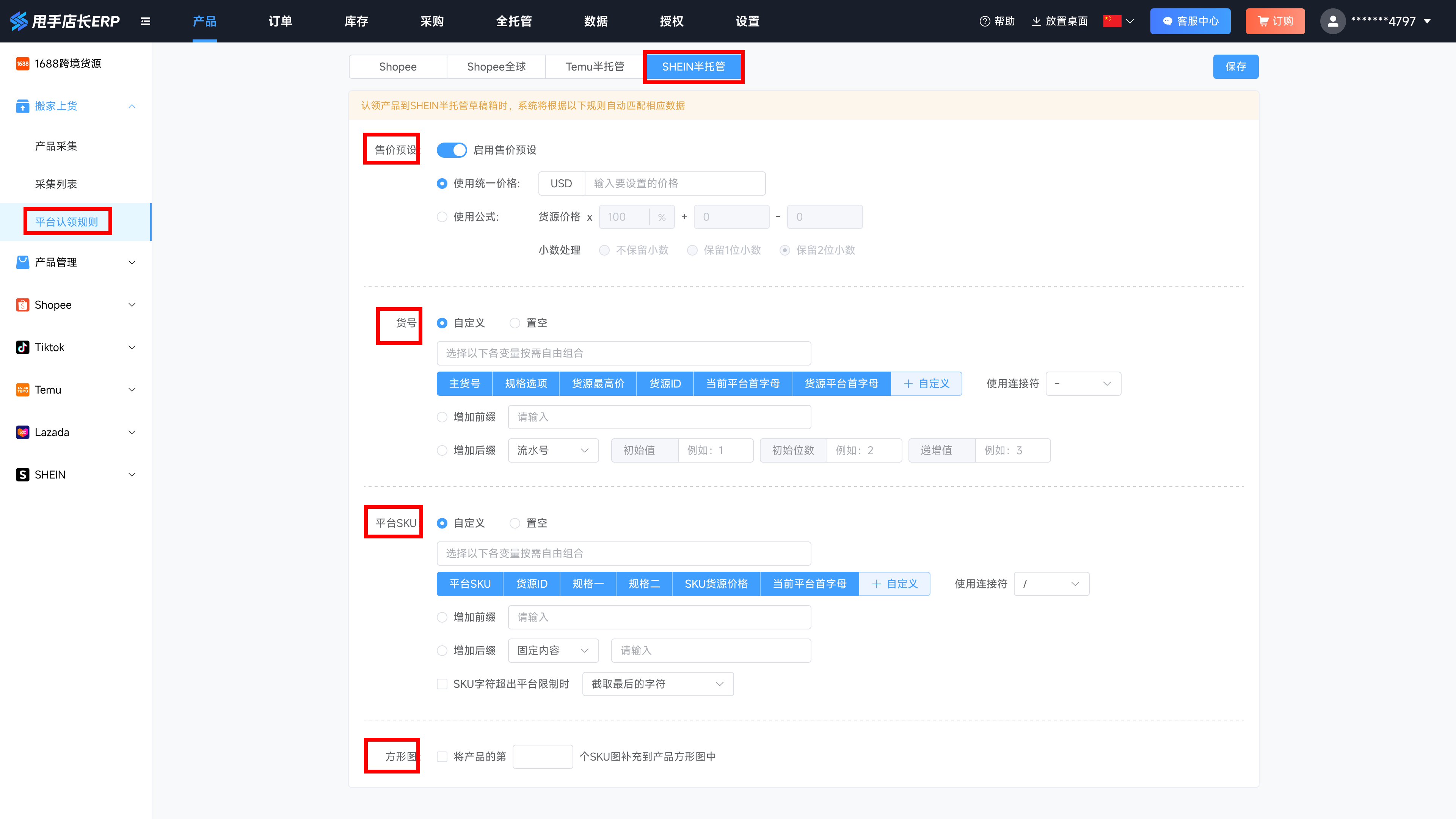
Task: Expand Tiktok sidebar section
Action: (132, 347)
